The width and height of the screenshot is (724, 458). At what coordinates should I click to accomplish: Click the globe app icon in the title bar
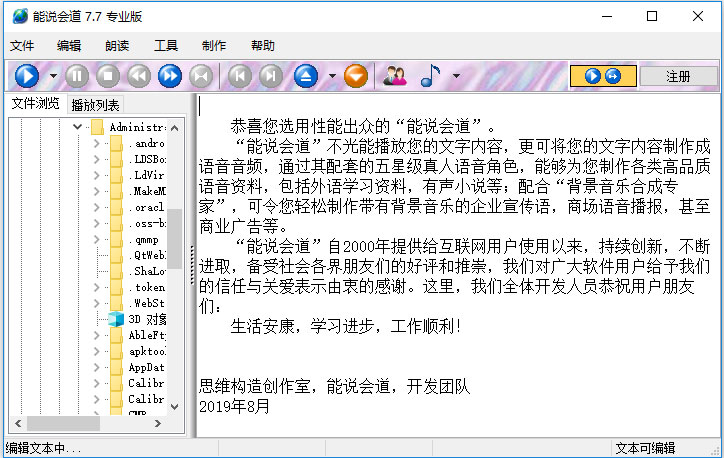click(x=20, y=16)
